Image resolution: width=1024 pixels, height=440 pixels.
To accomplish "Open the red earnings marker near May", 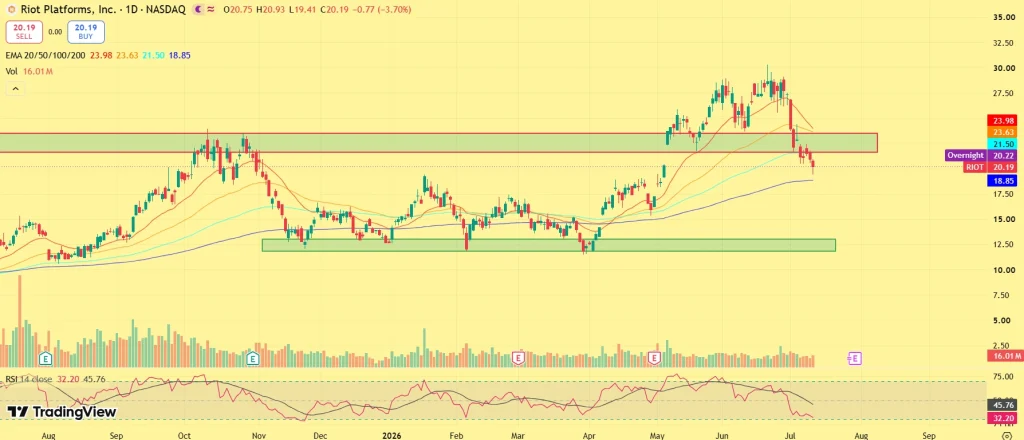I will pos(656,358).
